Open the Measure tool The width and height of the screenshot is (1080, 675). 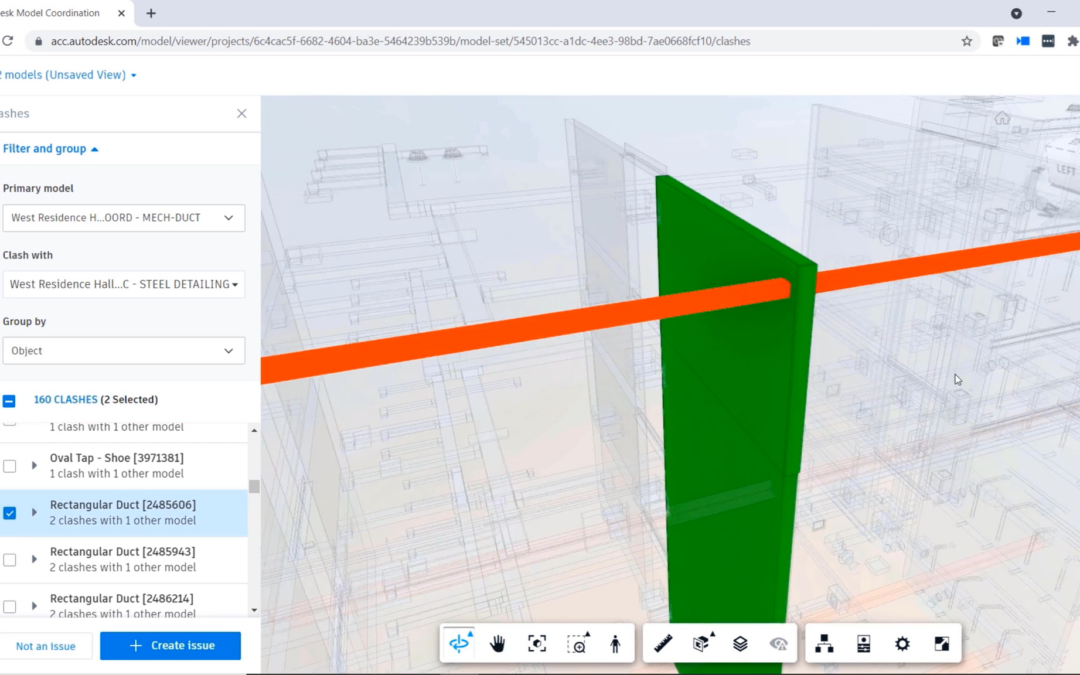click(x=661, y=644)
